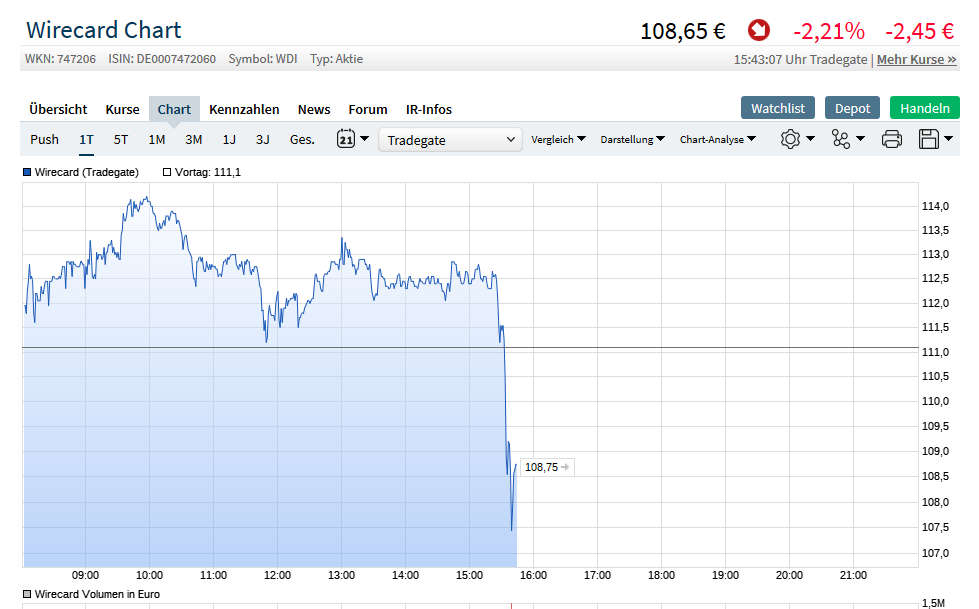The height and width of the screenshot is (609, 979).
Task: Print the chart with printer icon
Action: (x=892, y=139)
